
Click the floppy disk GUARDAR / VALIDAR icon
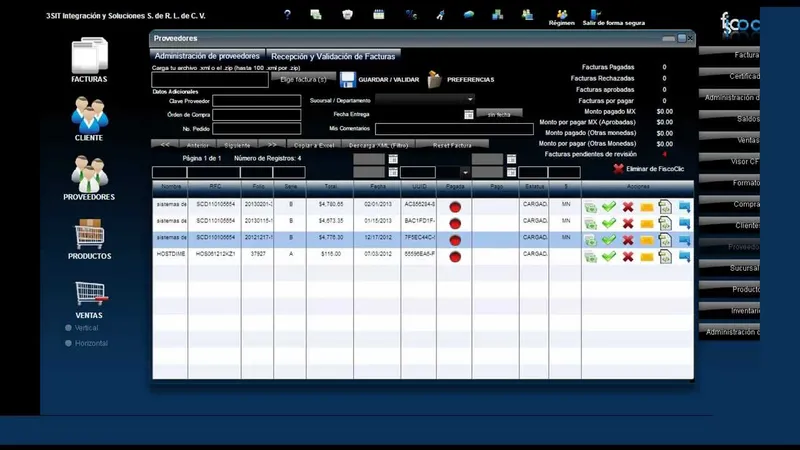tap(347, 80)
